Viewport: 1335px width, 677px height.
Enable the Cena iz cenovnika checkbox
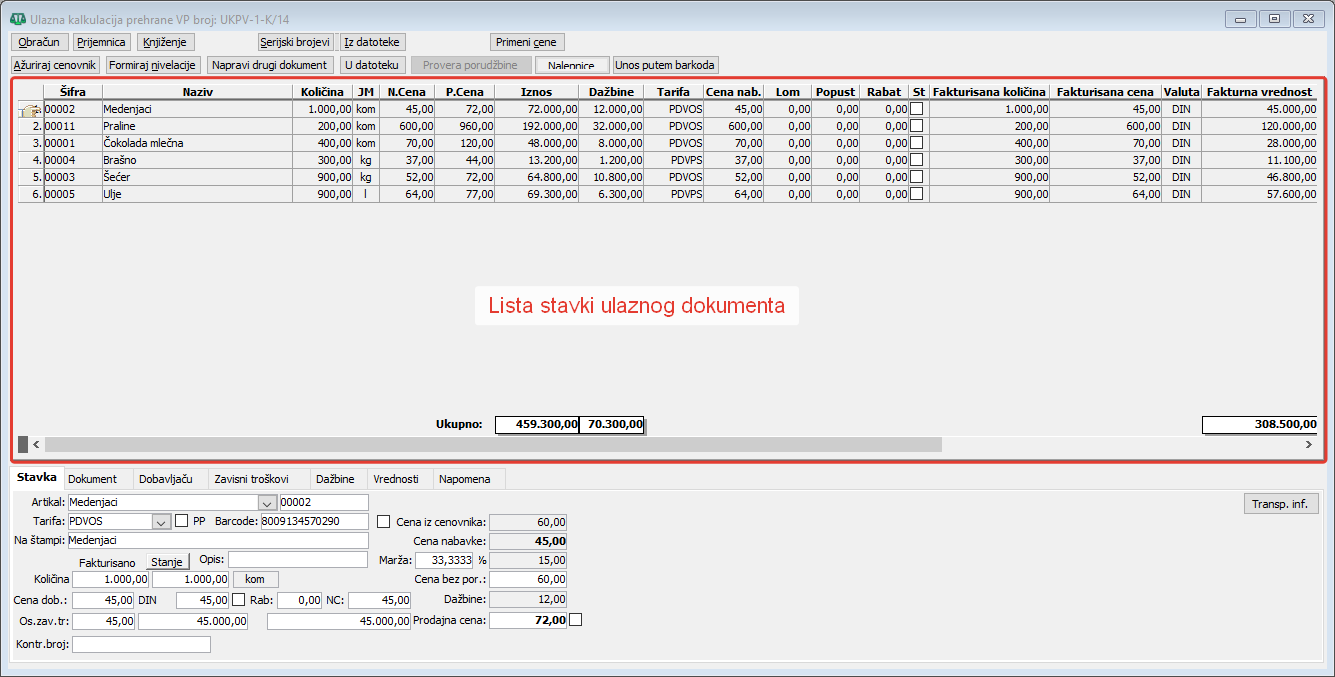384,521
